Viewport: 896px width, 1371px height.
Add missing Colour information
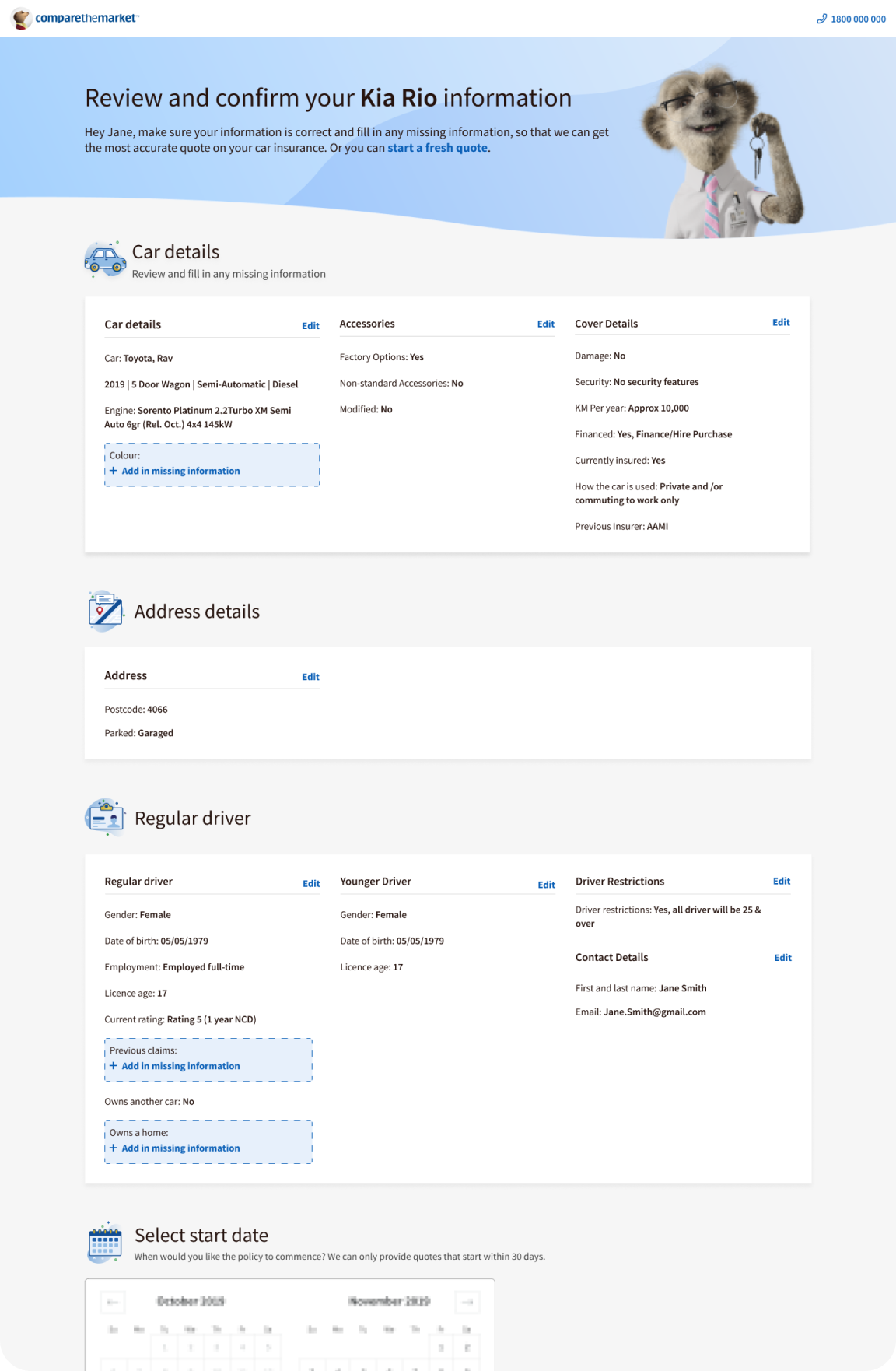point(180,471)
